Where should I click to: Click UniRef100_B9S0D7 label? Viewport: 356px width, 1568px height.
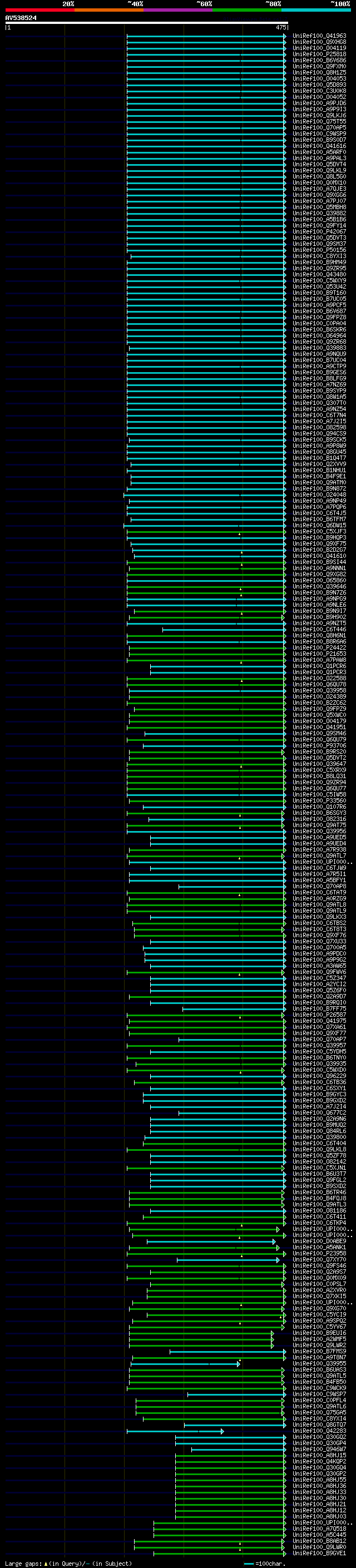click(x=319, y=140)
